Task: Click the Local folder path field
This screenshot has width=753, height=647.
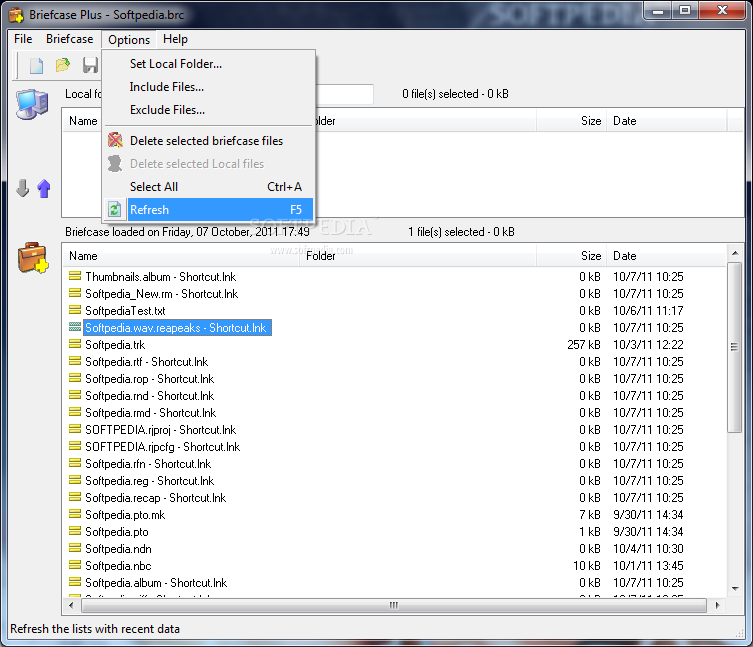Action: click(x=344, y=94)
